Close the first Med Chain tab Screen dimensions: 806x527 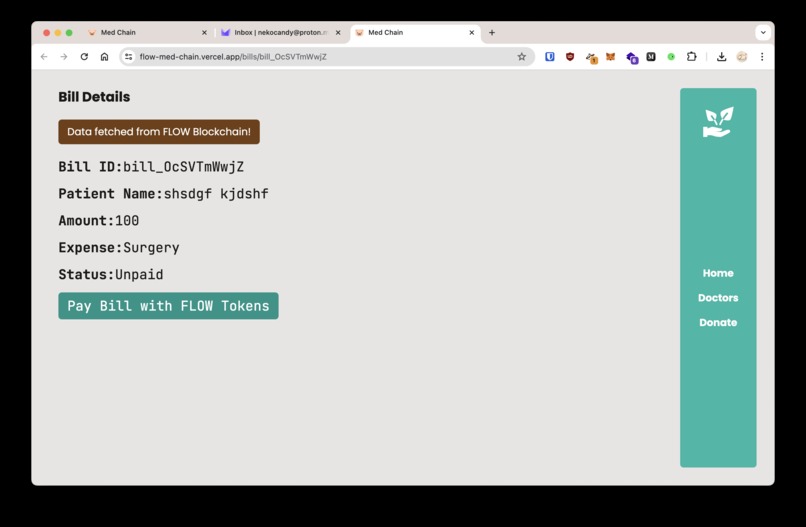(204, 32)
